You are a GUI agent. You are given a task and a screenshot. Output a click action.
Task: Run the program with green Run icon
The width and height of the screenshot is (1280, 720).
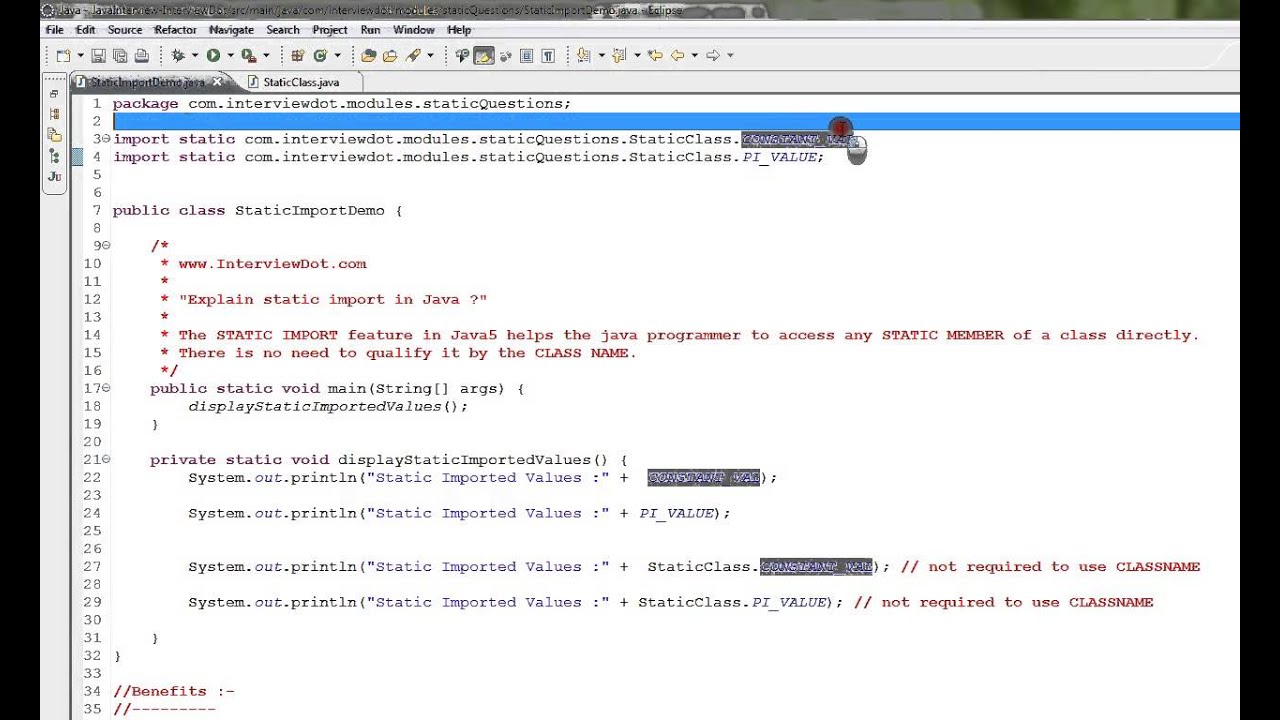[213, 56]
